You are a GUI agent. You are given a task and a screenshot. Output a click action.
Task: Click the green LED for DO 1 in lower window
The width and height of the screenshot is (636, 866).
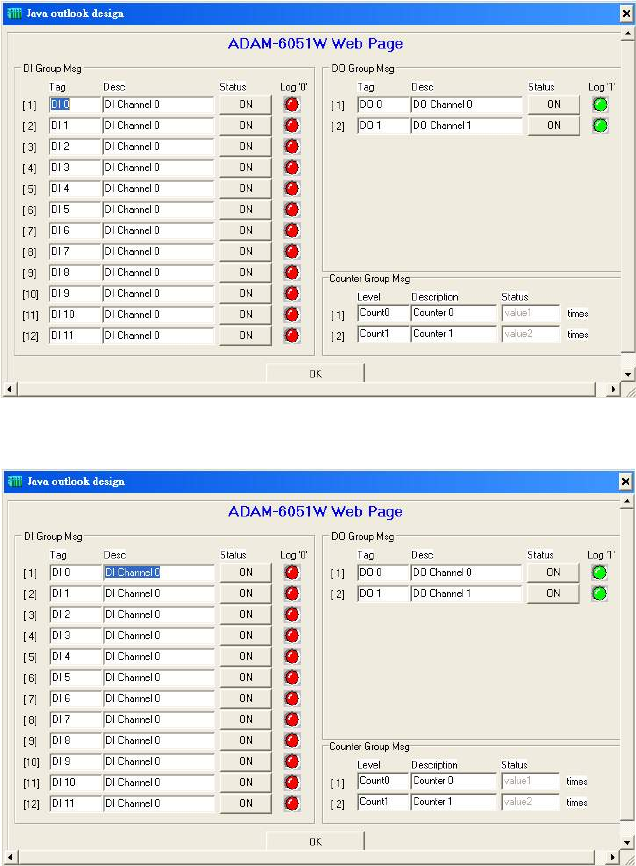[x=600, y=594]
